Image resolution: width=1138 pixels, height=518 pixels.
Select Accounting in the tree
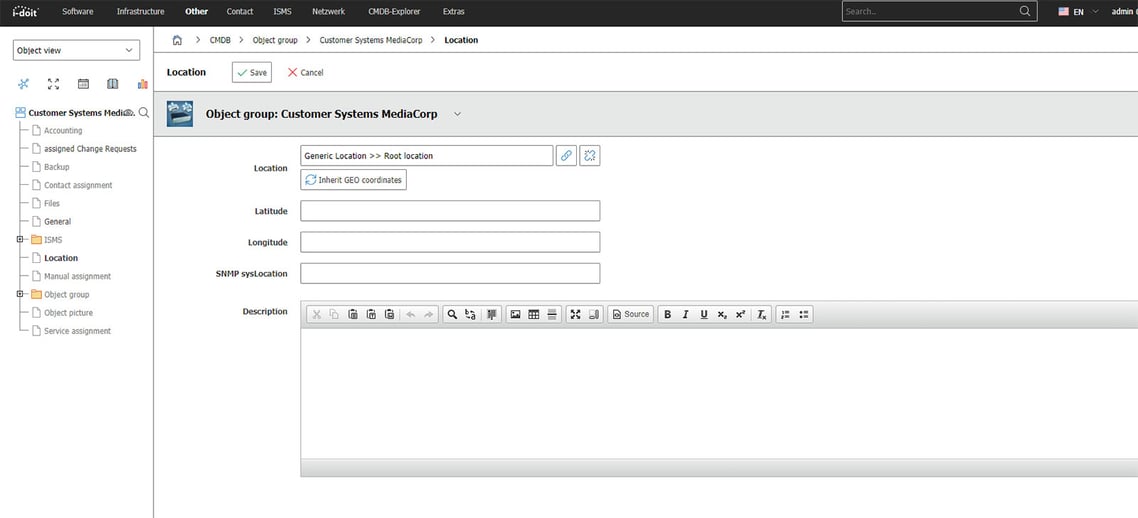point(63,131)
